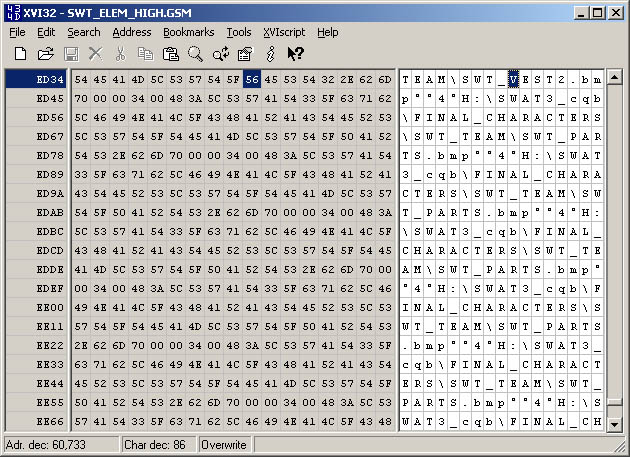Open the Address menu
This screenshot has height=457, width=630.
(x=132, y=32)
